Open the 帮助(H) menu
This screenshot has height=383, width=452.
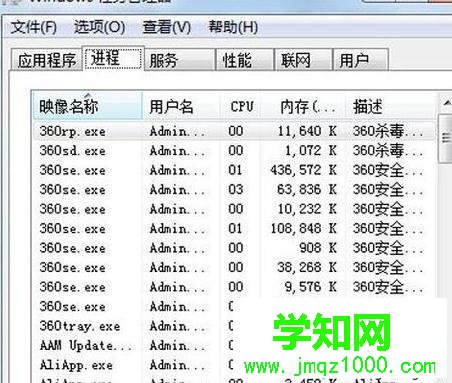click(233, 27)
